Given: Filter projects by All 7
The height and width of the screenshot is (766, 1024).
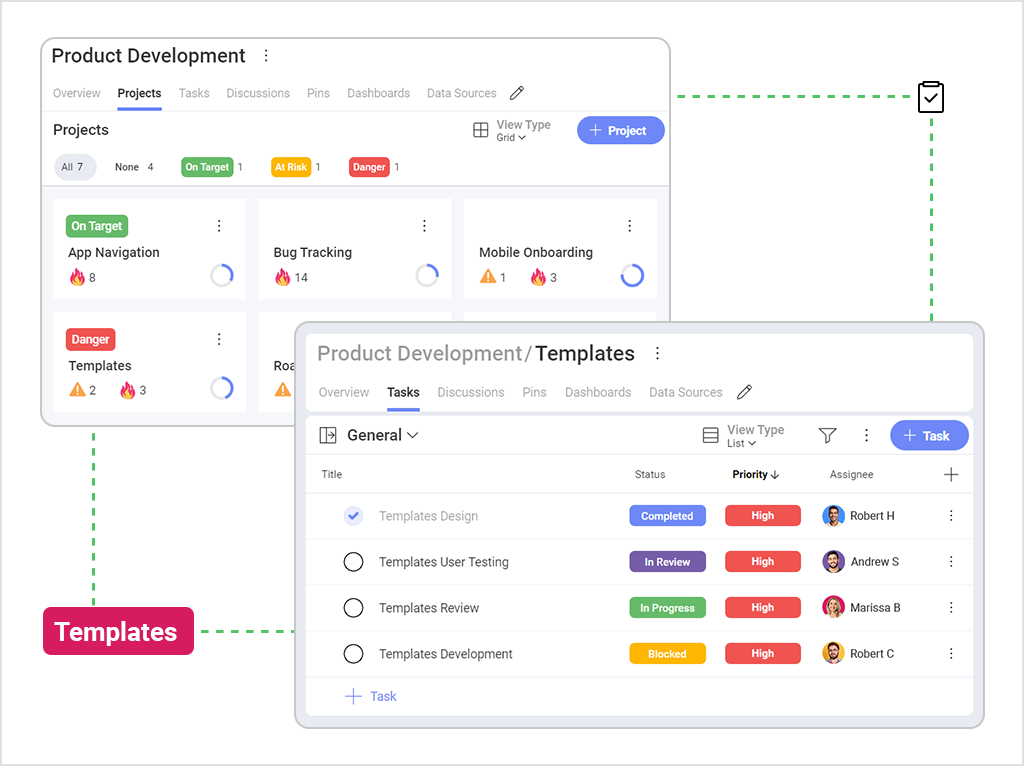Looking at the screenshot, I should click(74, 167).
